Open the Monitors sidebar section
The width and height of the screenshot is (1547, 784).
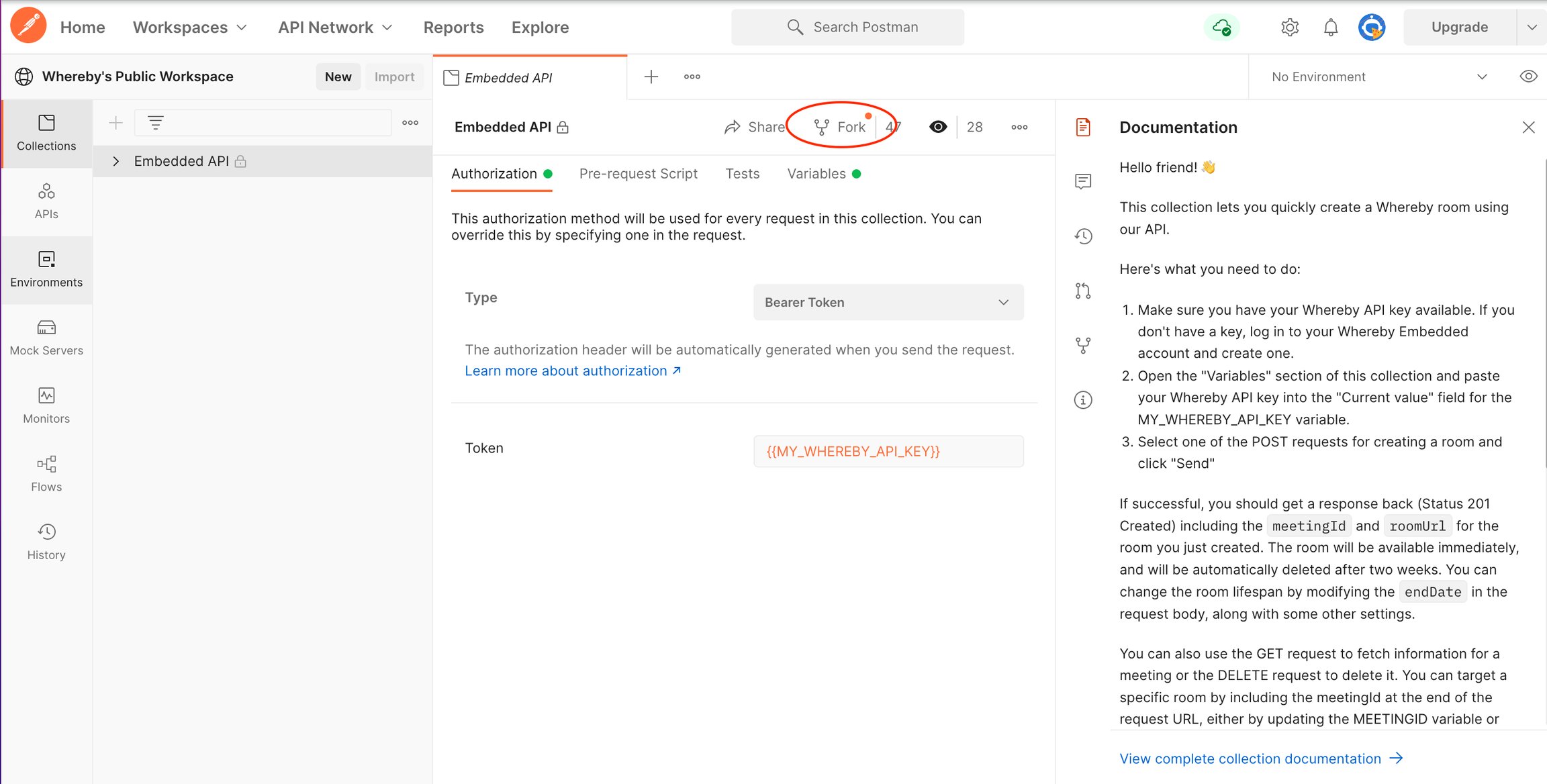tap(46, 405)
